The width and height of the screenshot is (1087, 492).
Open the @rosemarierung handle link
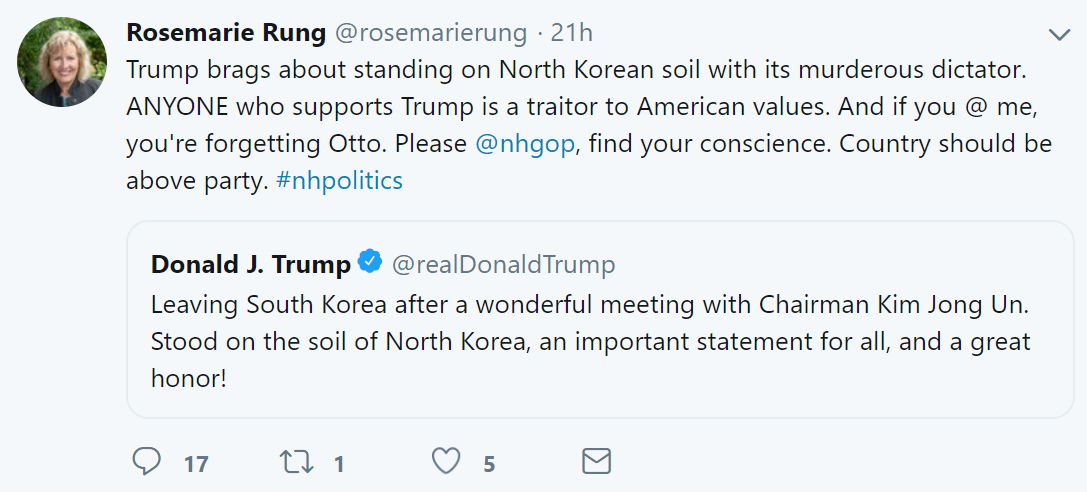(430, 33)
